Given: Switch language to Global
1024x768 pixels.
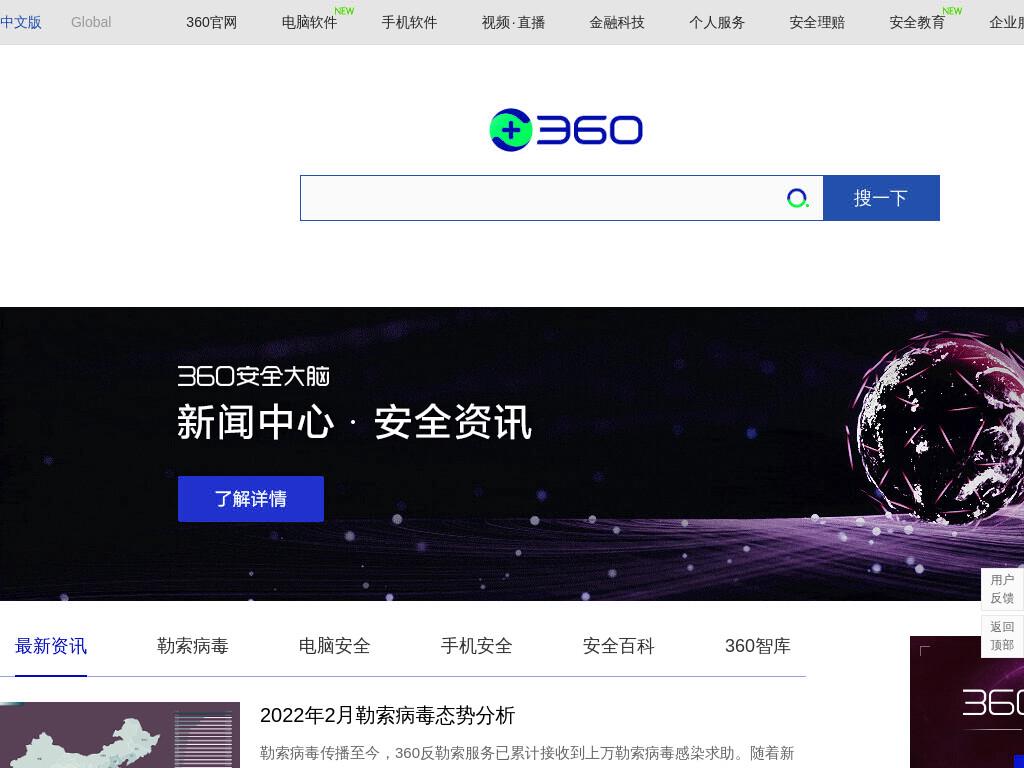Looking at the screenshot, I should point(91,22).
